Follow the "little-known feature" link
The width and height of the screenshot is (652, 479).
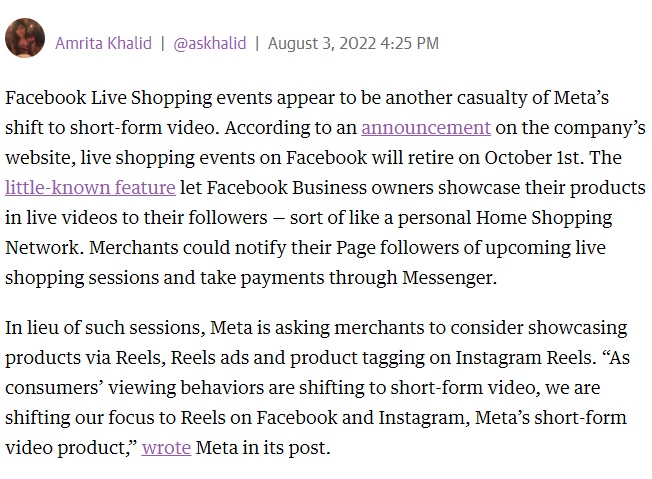pyautogui.click(x=90, y=188)
